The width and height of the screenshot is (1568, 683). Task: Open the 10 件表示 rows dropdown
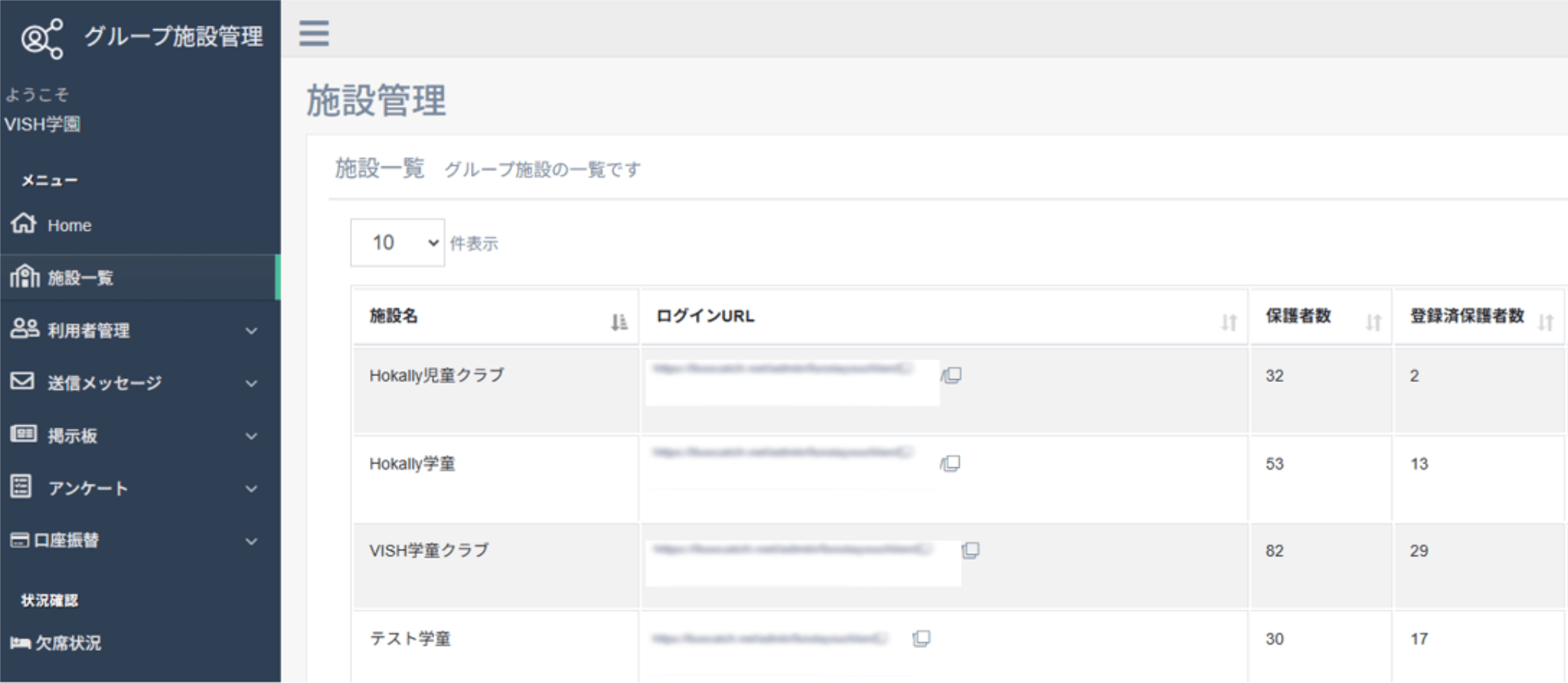pos(397,243)
